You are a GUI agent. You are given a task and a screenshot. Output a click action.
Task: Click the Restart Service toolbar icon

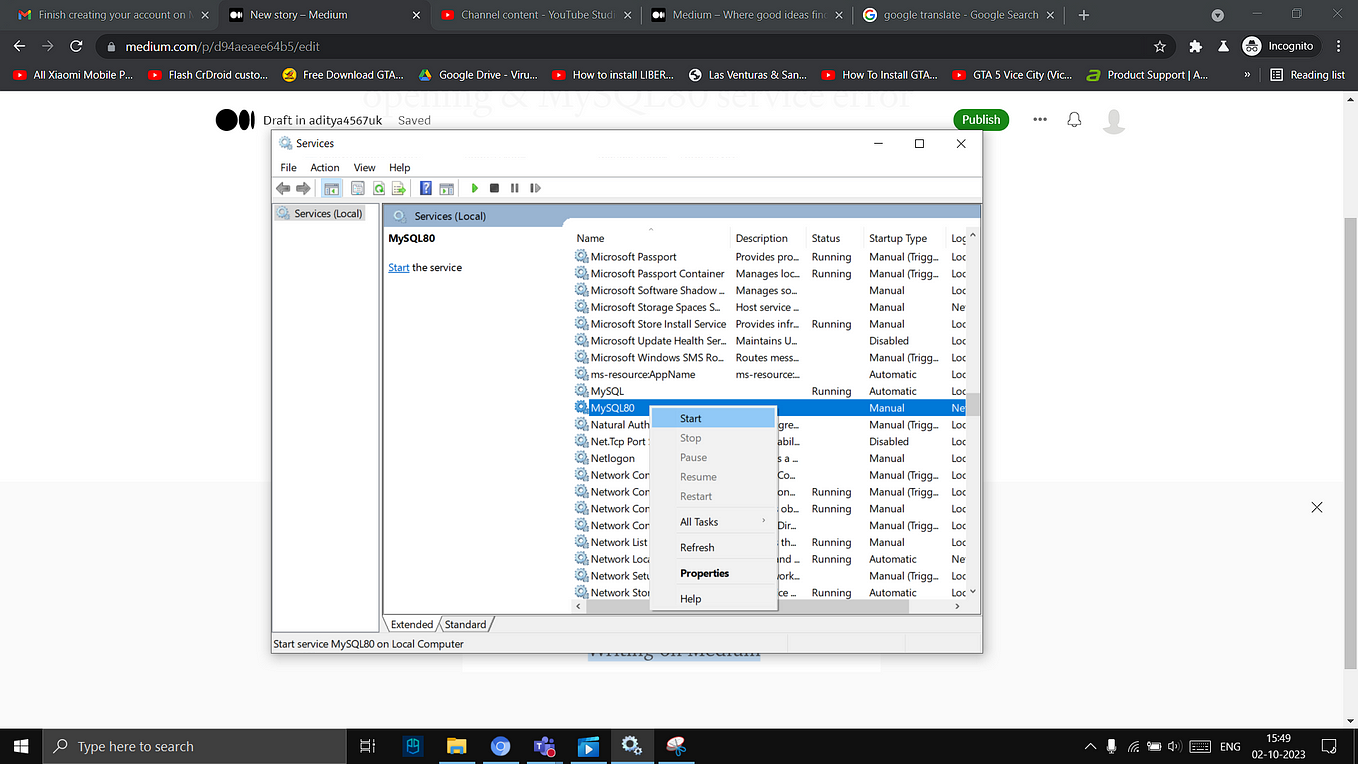pyautogui.click(x=536, y=188)
